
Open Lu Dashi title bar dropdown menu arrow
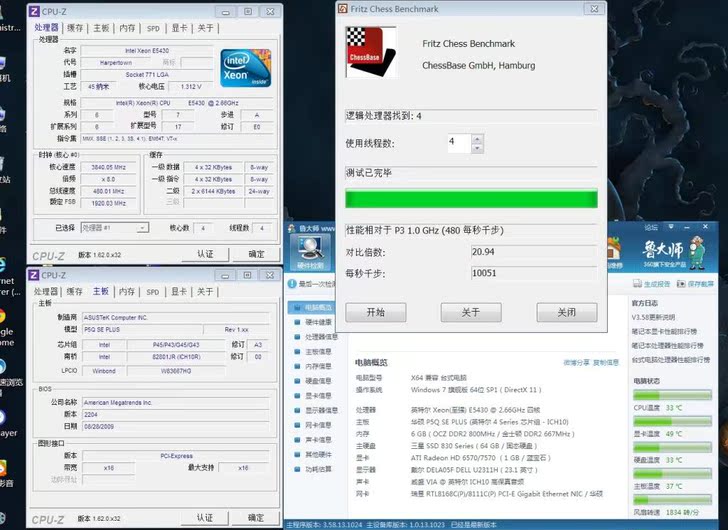671,226
